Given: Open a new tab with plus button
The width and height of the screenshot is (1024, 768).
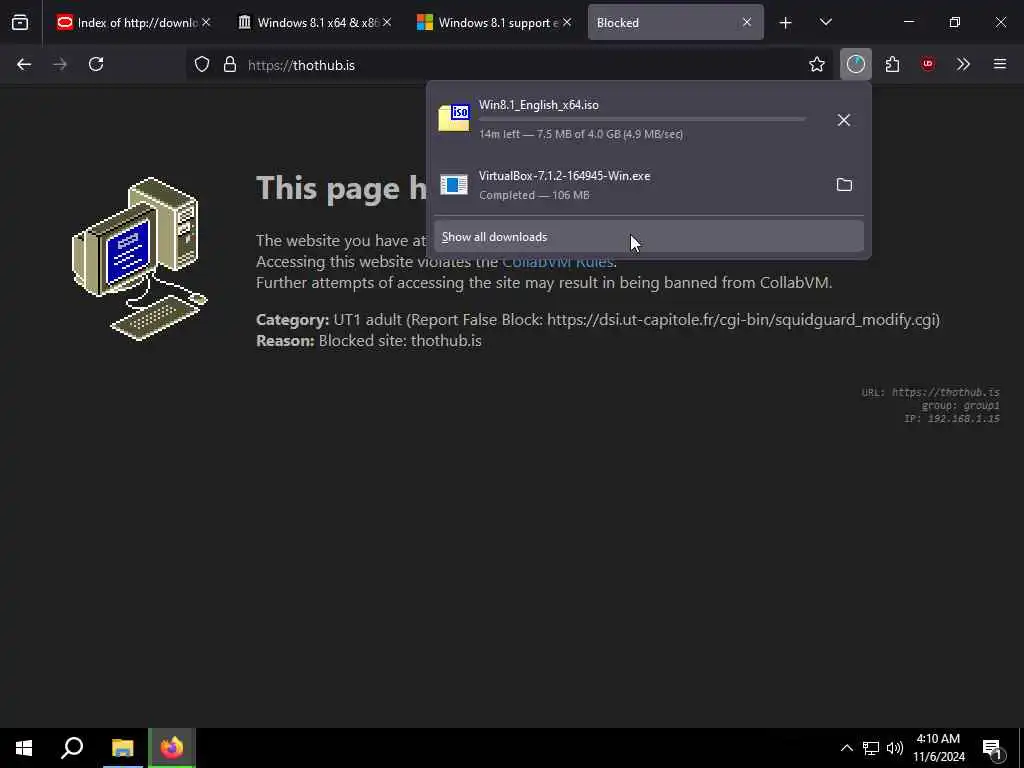Looking at the screenshot, I should pos(785,23).
